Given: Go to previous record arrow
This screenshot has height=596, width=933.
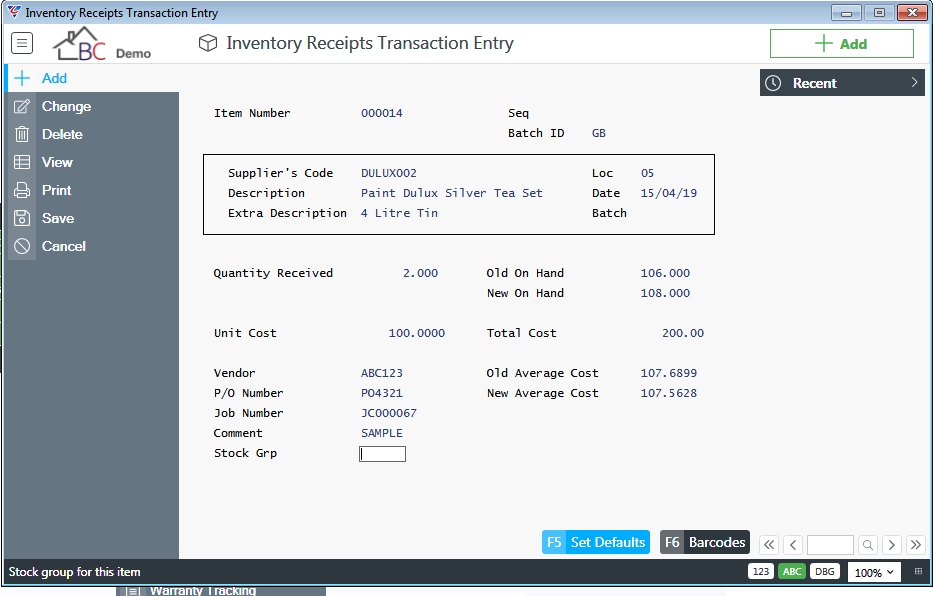Looking at the screenshot, I should pyautogui.click(x=793, y=545).
